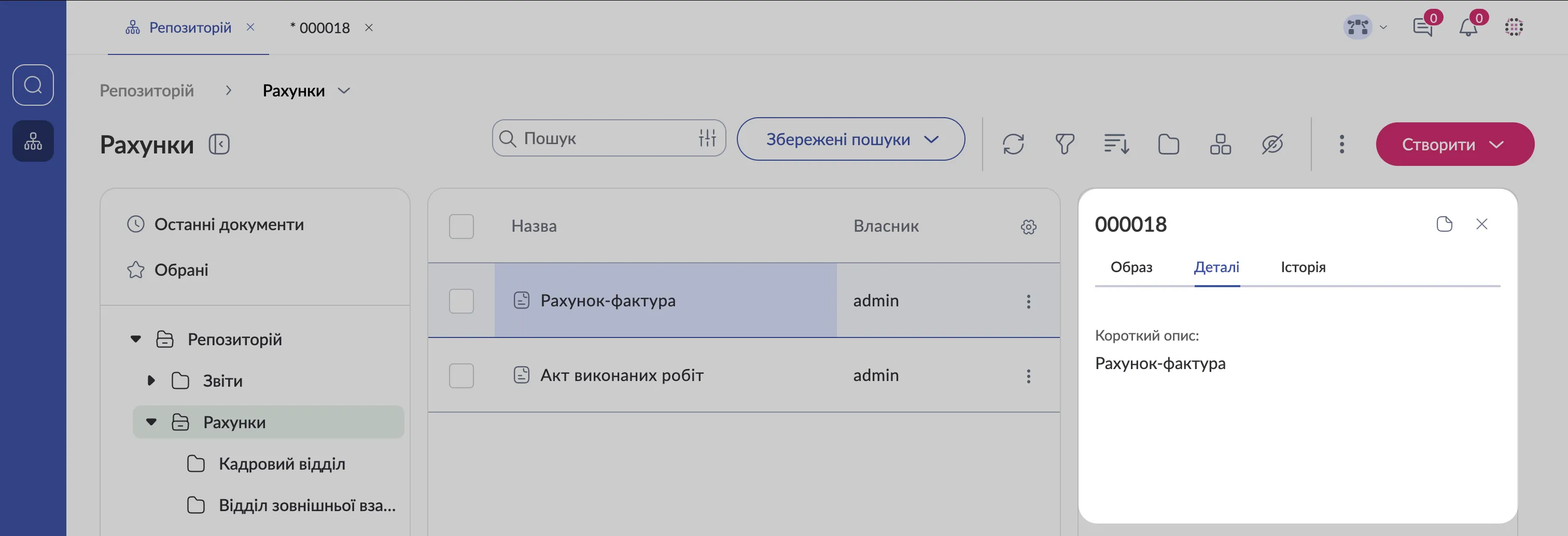Screen dimensions: 1568x536
Task: Click into the Пошук search field
Action: coord(603,138)
